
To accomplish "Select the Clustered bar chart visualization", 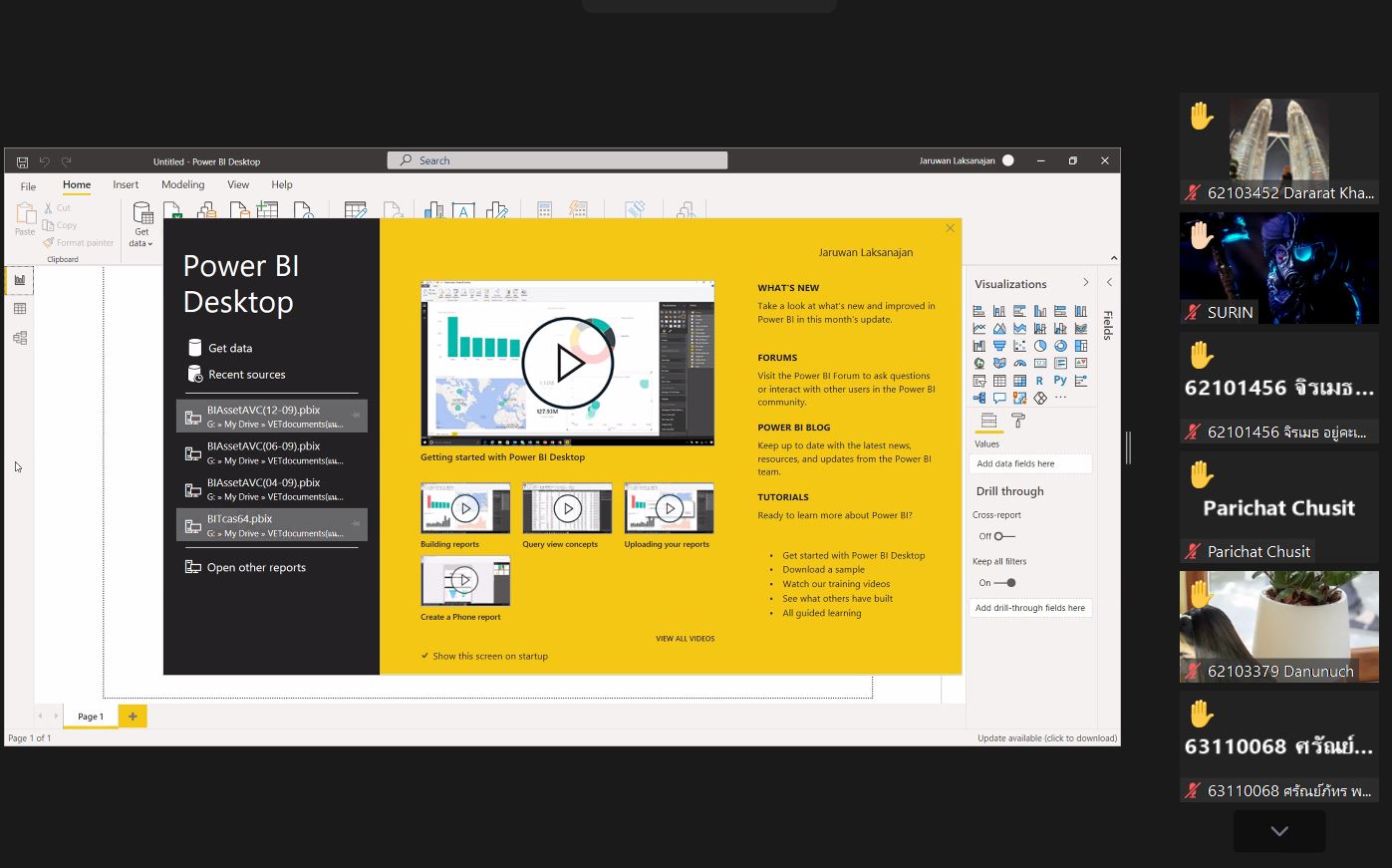I will tap(1019, 312).
